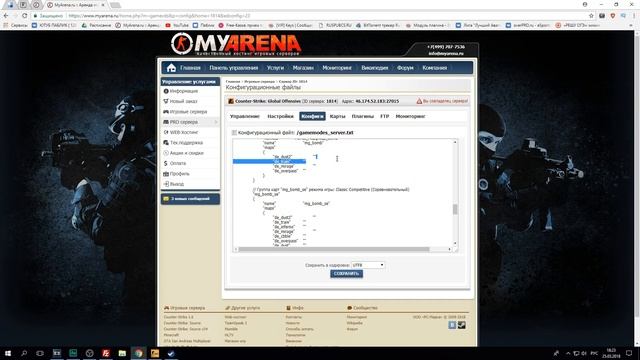This screenshot has width=640, height=360.
Task: Open the new messages notification button
Action: (x=190, y=199)
